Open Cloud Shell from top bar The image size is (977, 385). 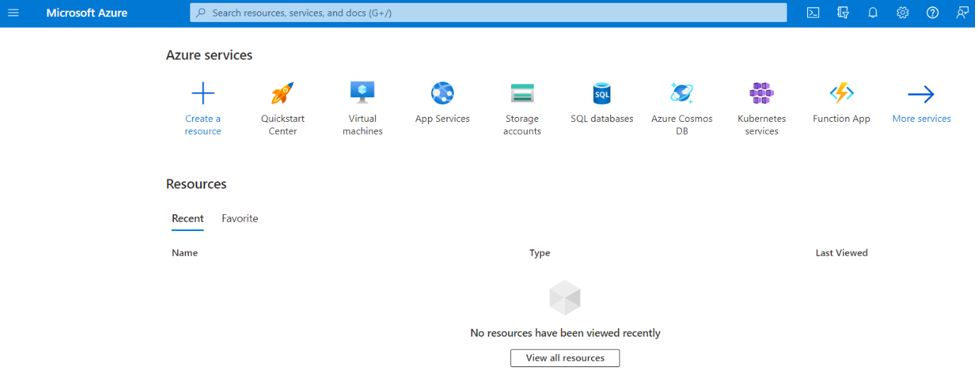coord(813,12)
